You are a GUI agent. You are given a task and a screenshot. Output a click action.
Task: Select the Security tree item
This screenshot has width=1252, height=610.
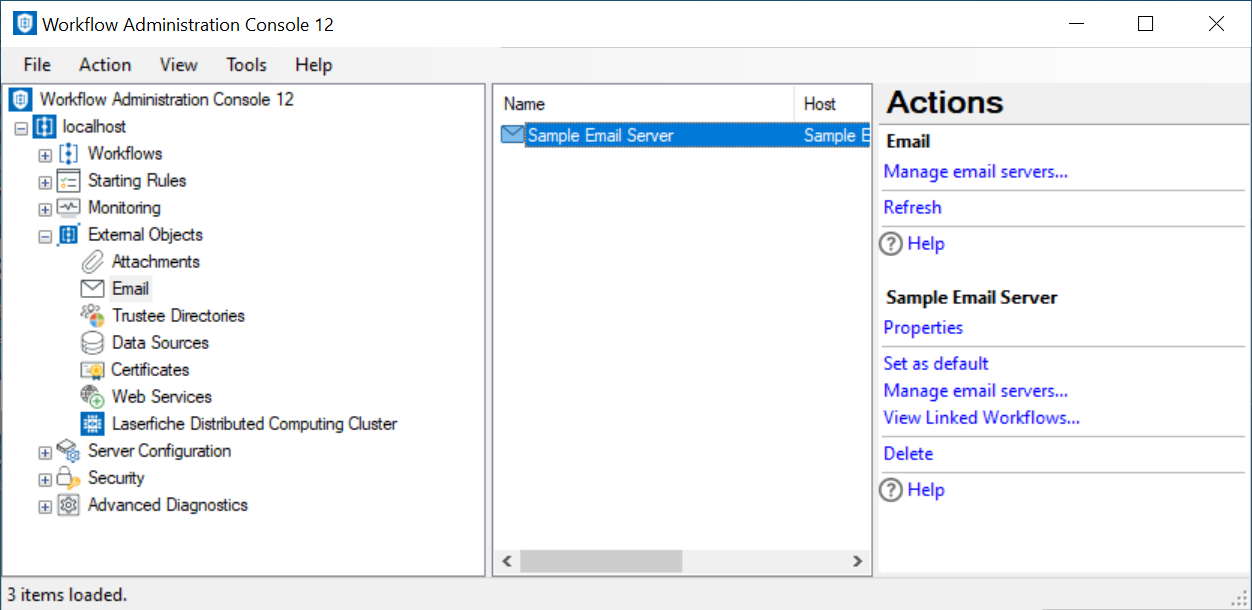click(x=116, y=478)
